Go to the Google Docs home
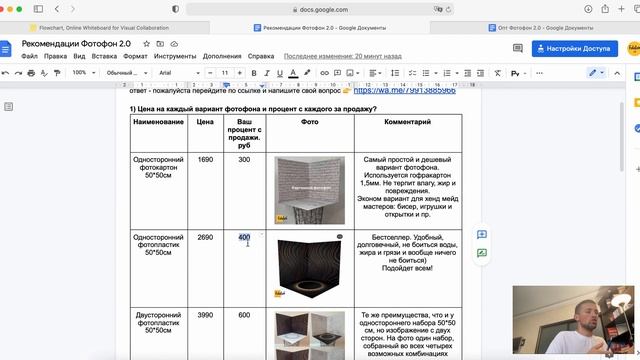 coord(5,49)
